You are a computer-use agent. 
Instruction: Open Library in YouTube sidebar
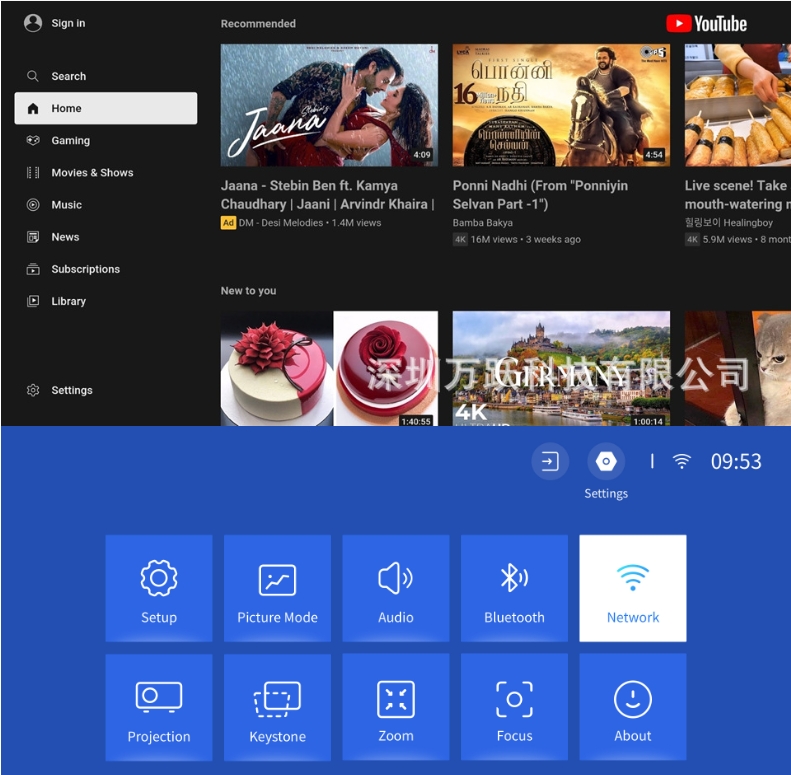click(x=106, y=301)
